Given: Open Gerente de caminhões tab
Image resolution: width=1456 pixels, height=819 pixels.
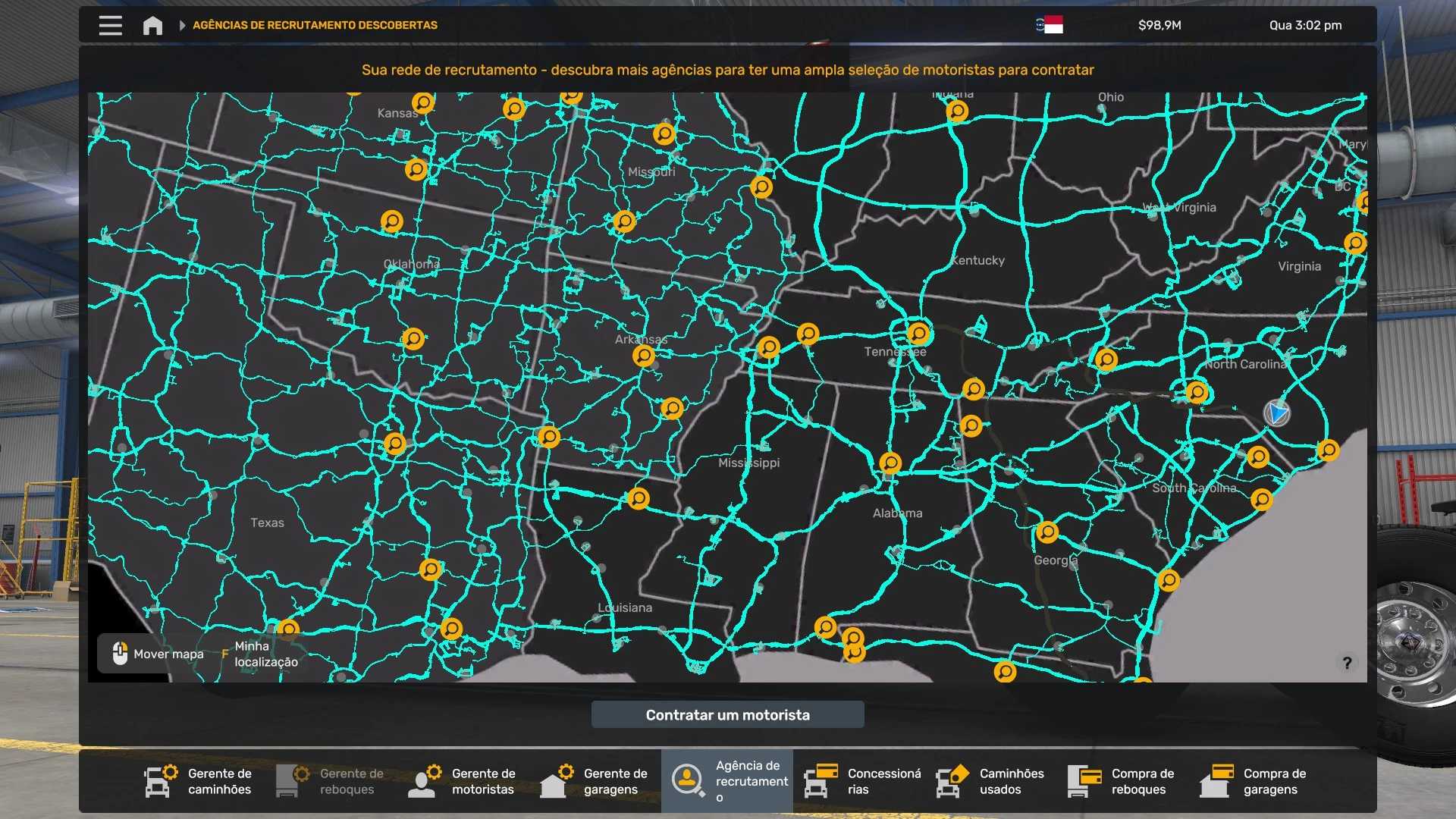Looking at the screenshot, I should click(199, 781).
